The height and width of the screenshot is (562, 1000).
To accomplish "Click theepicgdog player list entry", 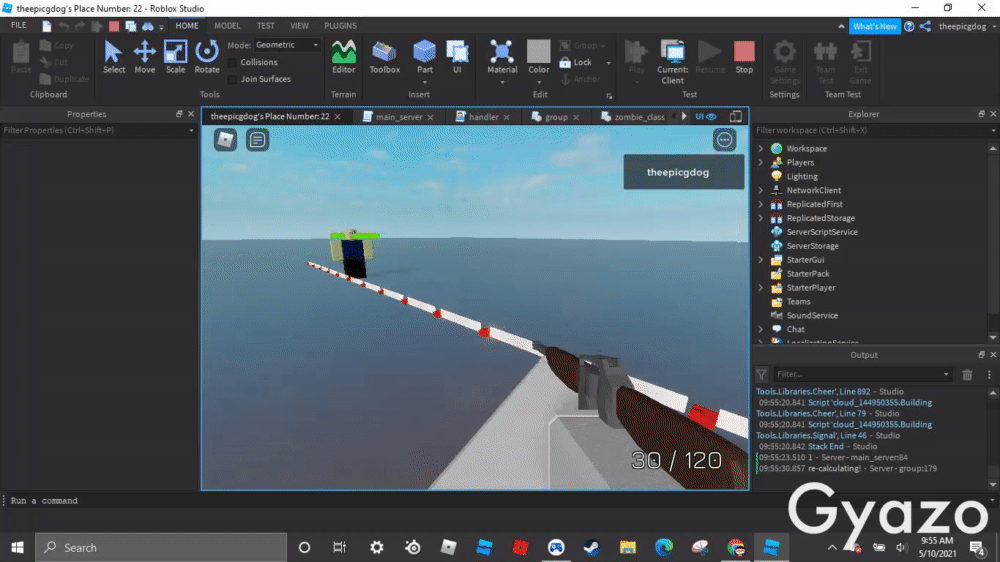I will point(684,172).
